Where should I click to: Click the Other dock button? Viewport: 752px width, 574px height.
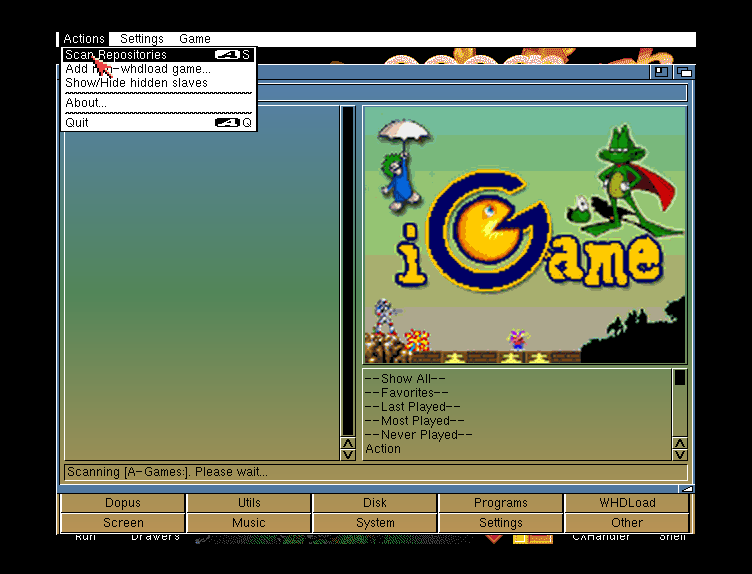click(627, 523)
